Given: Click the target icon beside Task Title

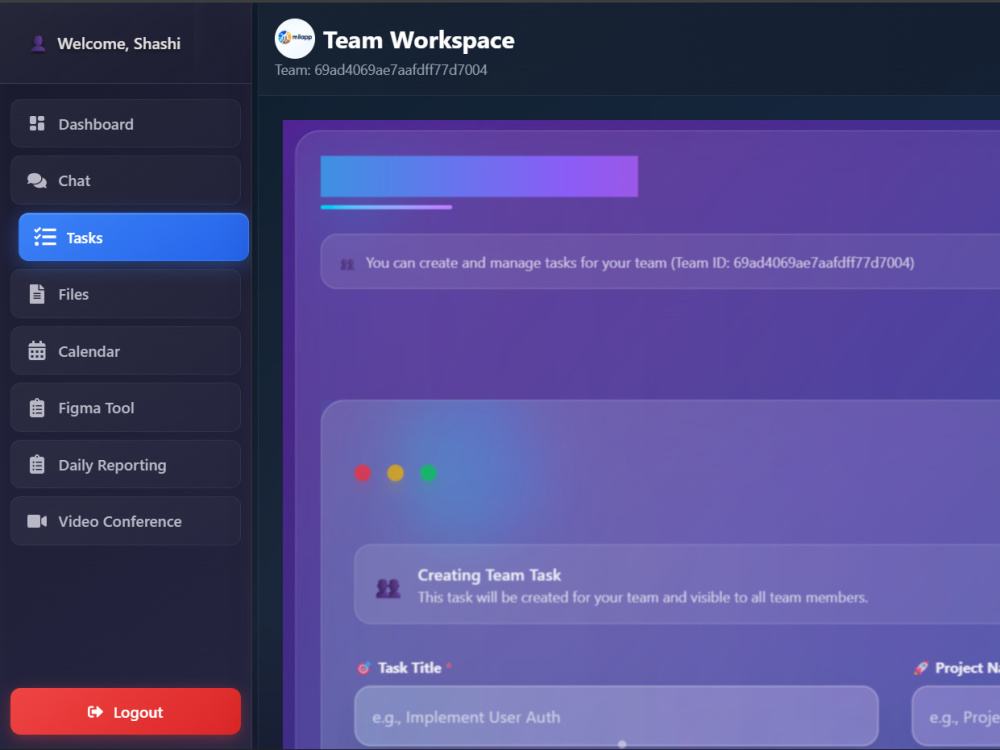Looking at the screenshot, I should pyautogui.click(x=364, y=668).
